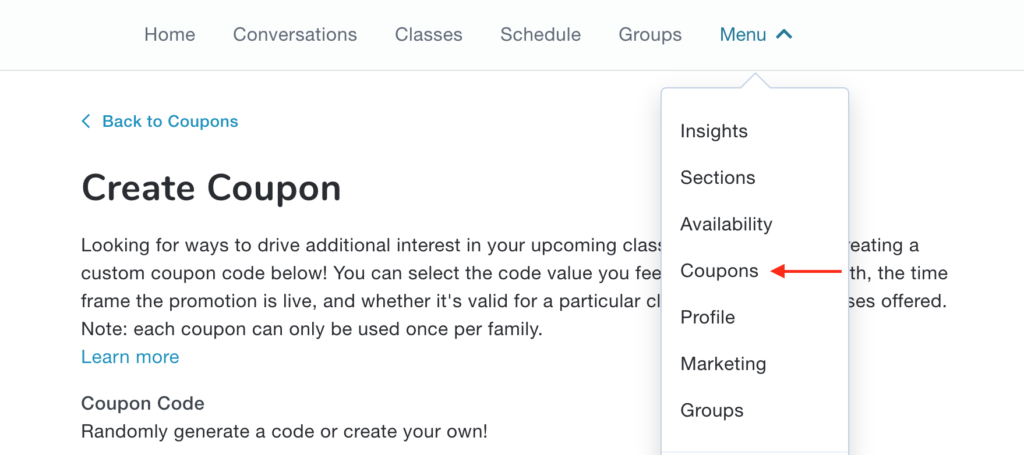Screen dimensions: 1024x455
Task: Go to the Home tab
Action: 170,35
